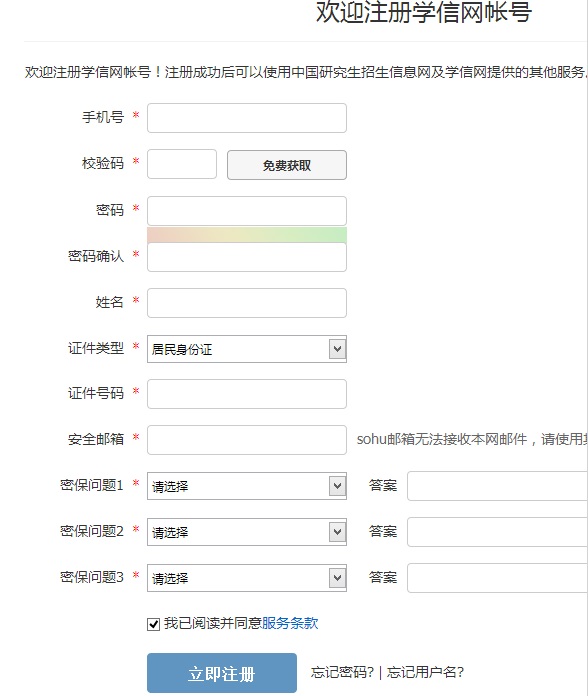Uncheck the 我已阅读并同意 checkbox
The height and width of the screenshot is (696, 588).
154,625
